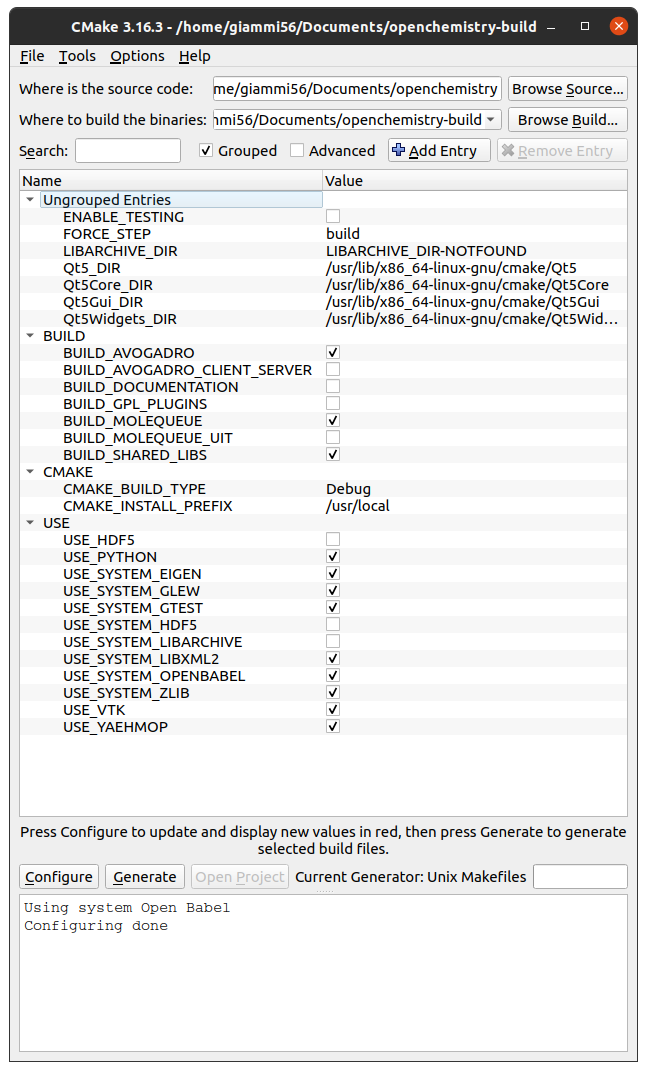This screenshot has height=1071, width=647.
Task: Click Browse Source to pick source directory
Action: [567, 88]
